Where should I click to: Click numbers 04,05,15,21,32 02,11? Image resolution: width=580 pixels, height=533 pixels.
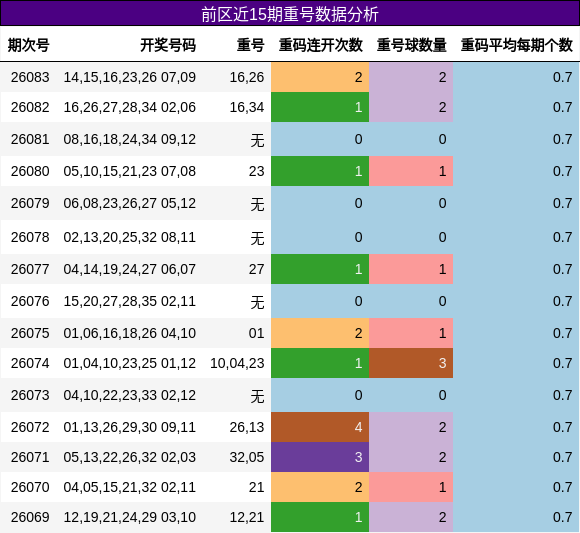[x=129, y=487]
